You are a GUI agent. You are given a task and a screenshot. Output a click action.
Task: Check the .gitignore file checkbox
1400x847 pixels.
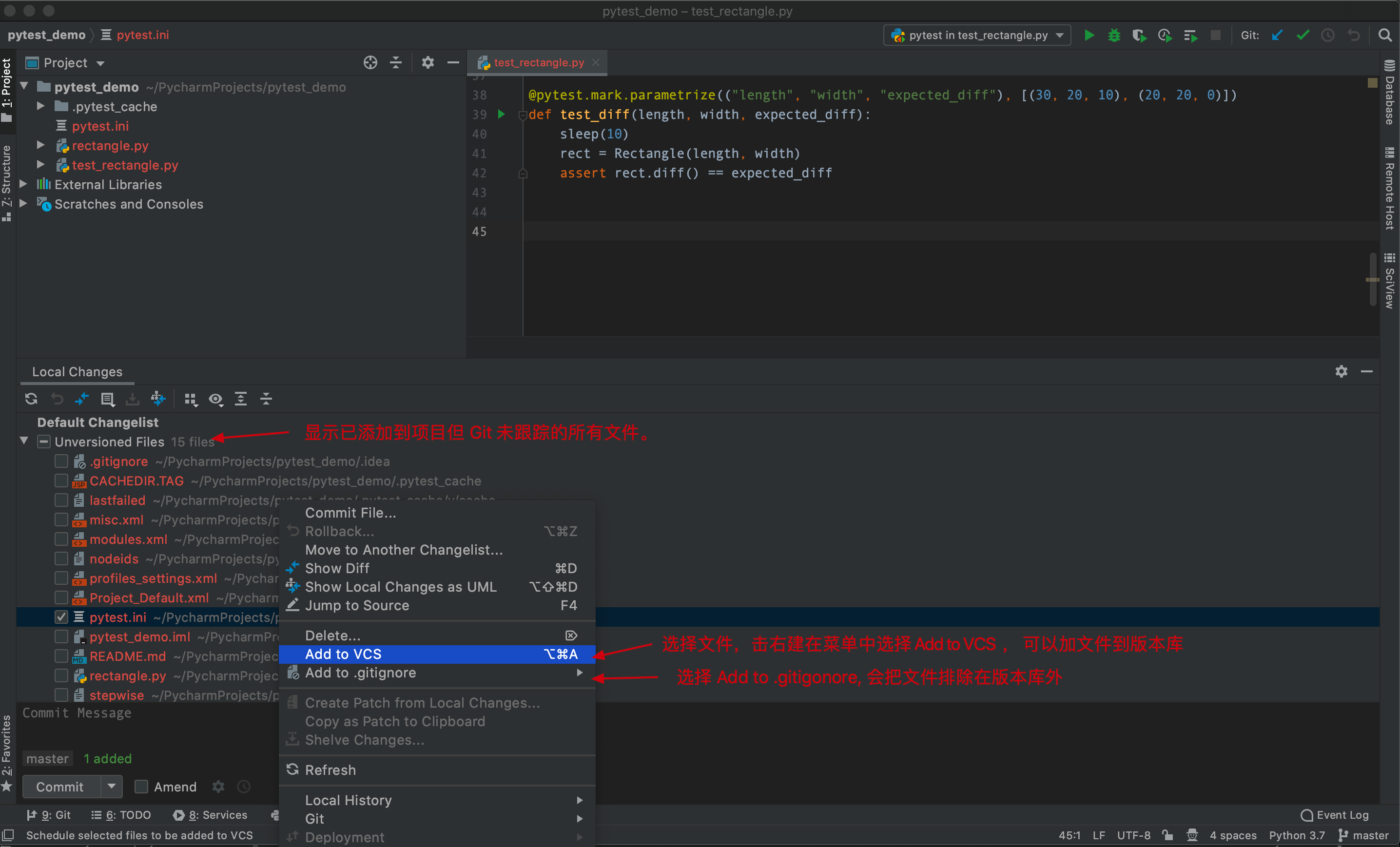[x=61, y=462]
